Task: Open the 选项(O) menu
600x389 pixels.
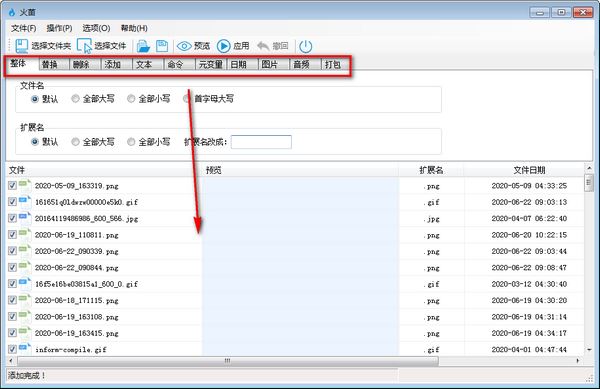Action: 96,28
